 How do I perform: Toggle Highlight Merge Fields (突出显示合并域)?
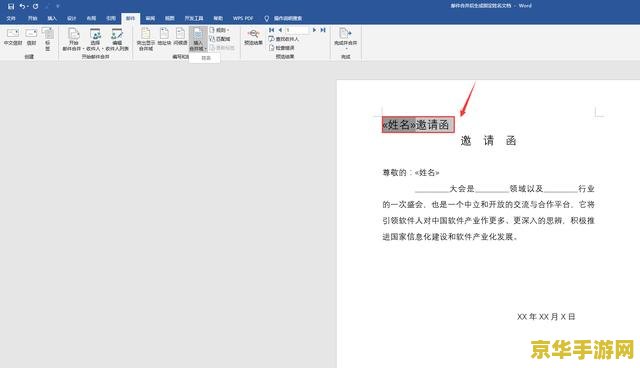point(146,39)
